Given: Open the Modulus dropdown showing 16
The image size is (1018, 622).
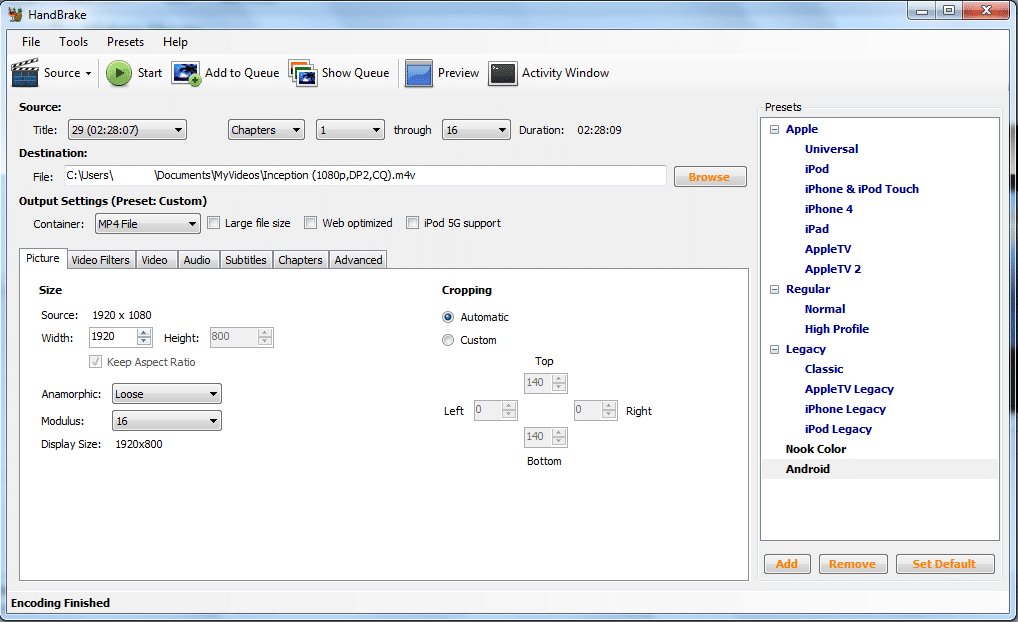Looking at the screenshot, I should pyautogui.click(x=167, y=421).
